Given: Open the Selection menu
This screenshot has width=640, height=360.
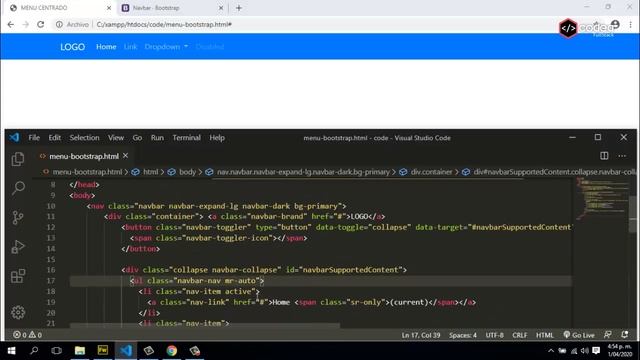Looking at the screenshot, I should coord(84,138).
